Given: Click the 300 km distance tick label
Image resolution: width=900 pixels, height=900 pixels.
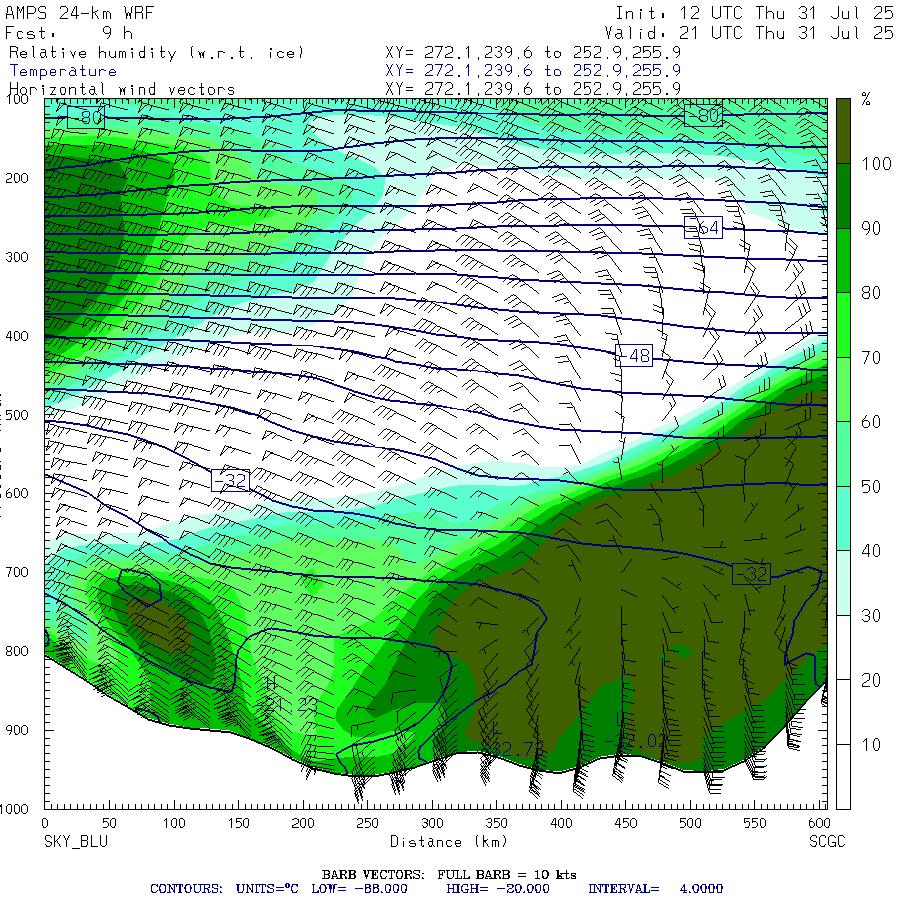Looking at the screenshot, I should click(x=432, y=823).
